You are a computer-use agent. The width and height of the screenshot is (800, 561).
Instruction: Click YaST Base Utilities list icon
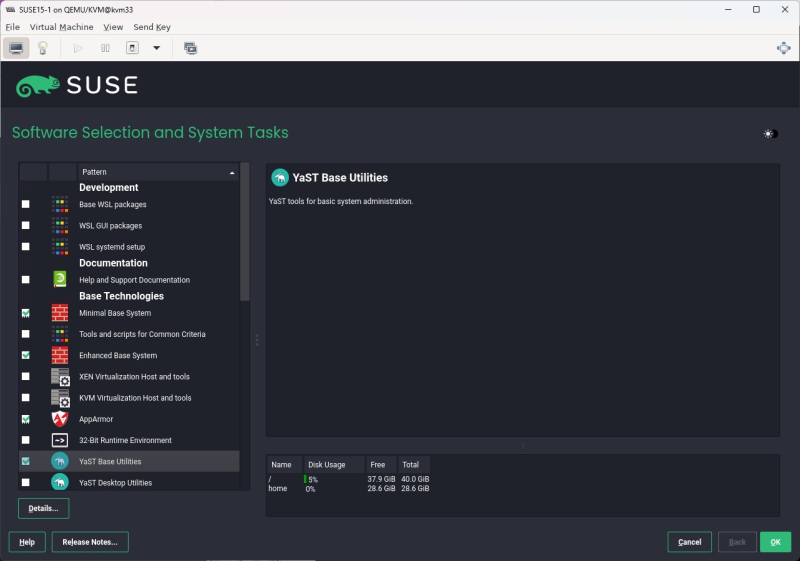click(60, 462)
